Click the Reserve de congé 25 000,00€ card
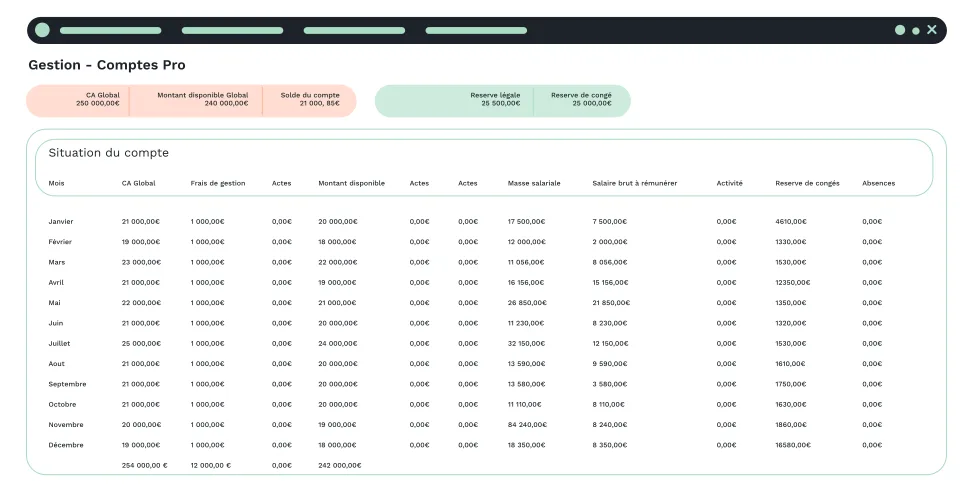This screenshot has width=971, height=500. pyautogui.click(x=582, y=100)
